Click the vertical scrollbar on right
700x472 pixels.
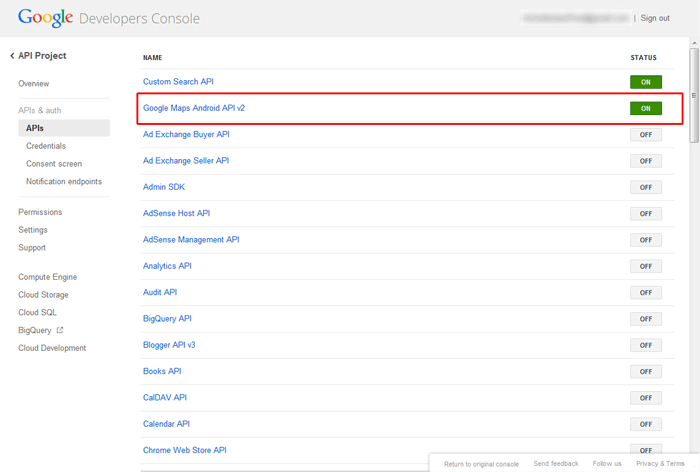[x=694, y=100]
